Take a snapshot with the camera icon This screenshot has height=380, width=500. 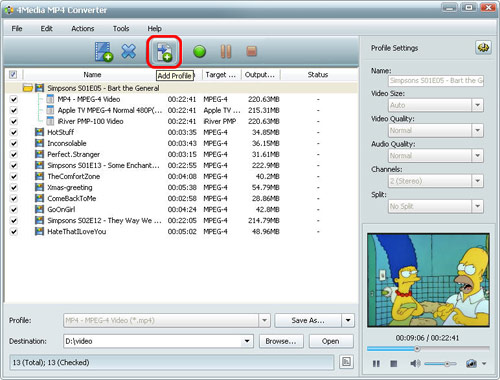tap(471, 363)
